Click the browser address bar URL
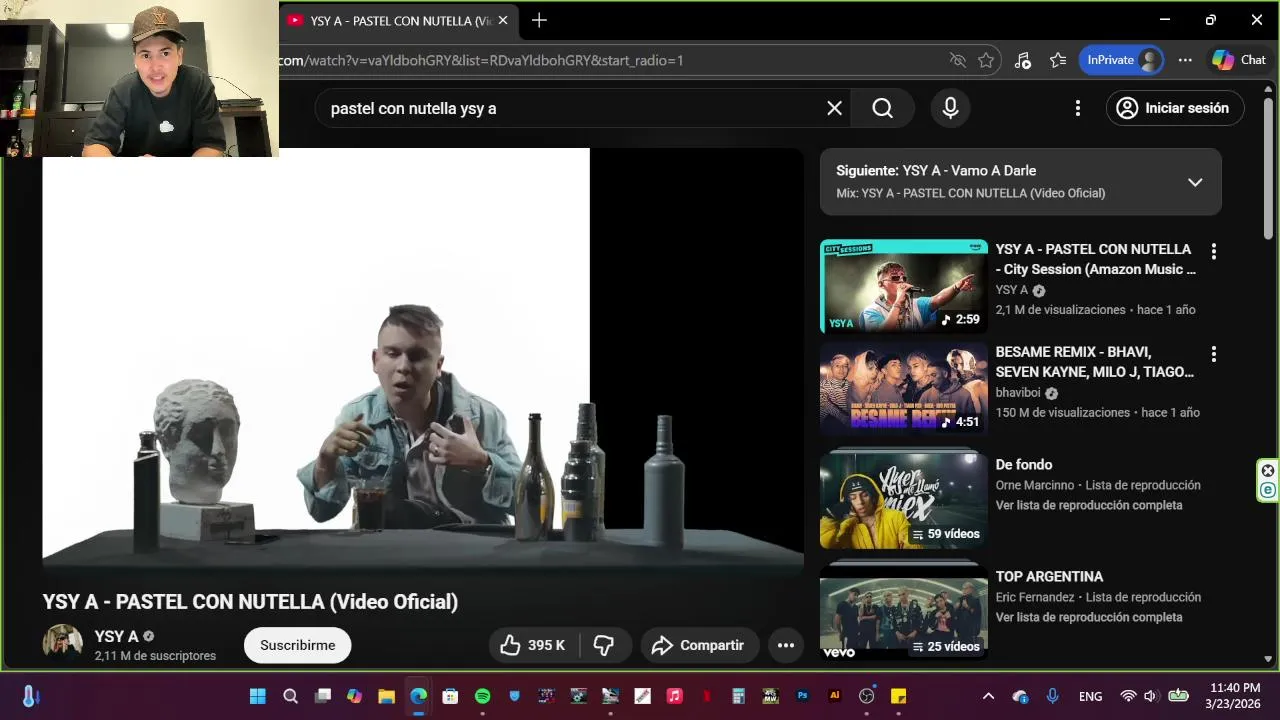 tap(481, 60)
